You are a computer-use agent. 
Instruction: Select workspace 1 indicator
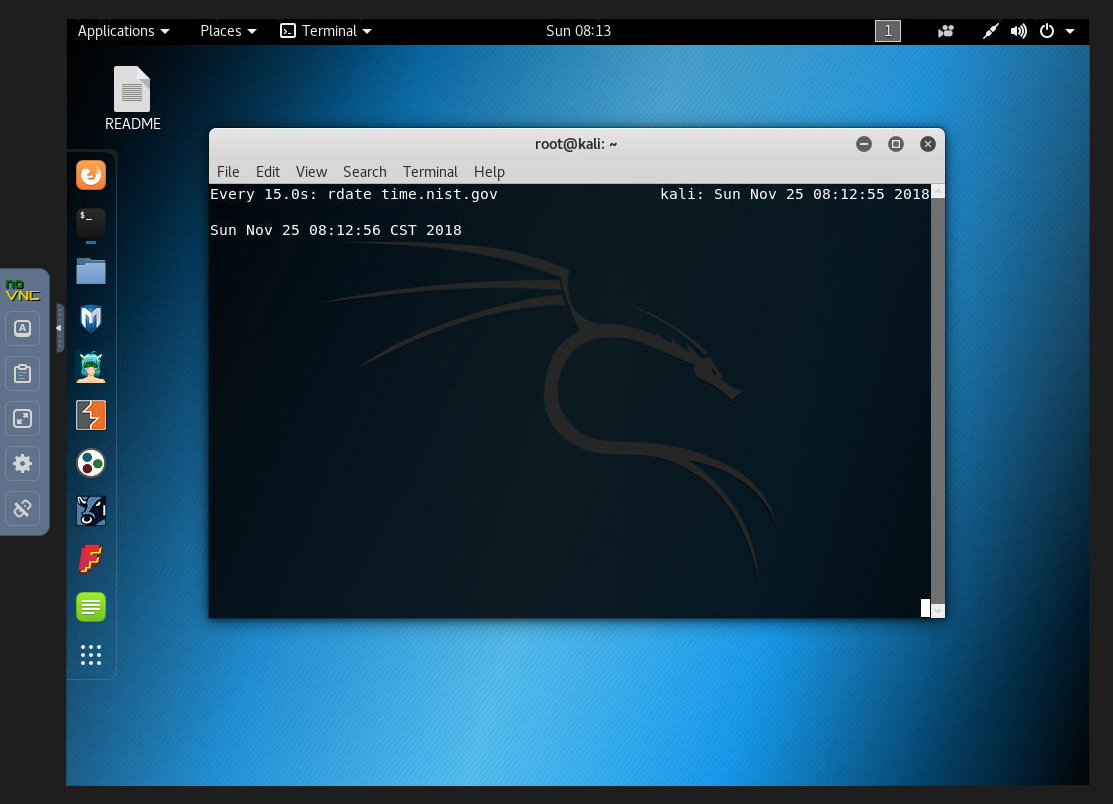click(x=888, y=31)
